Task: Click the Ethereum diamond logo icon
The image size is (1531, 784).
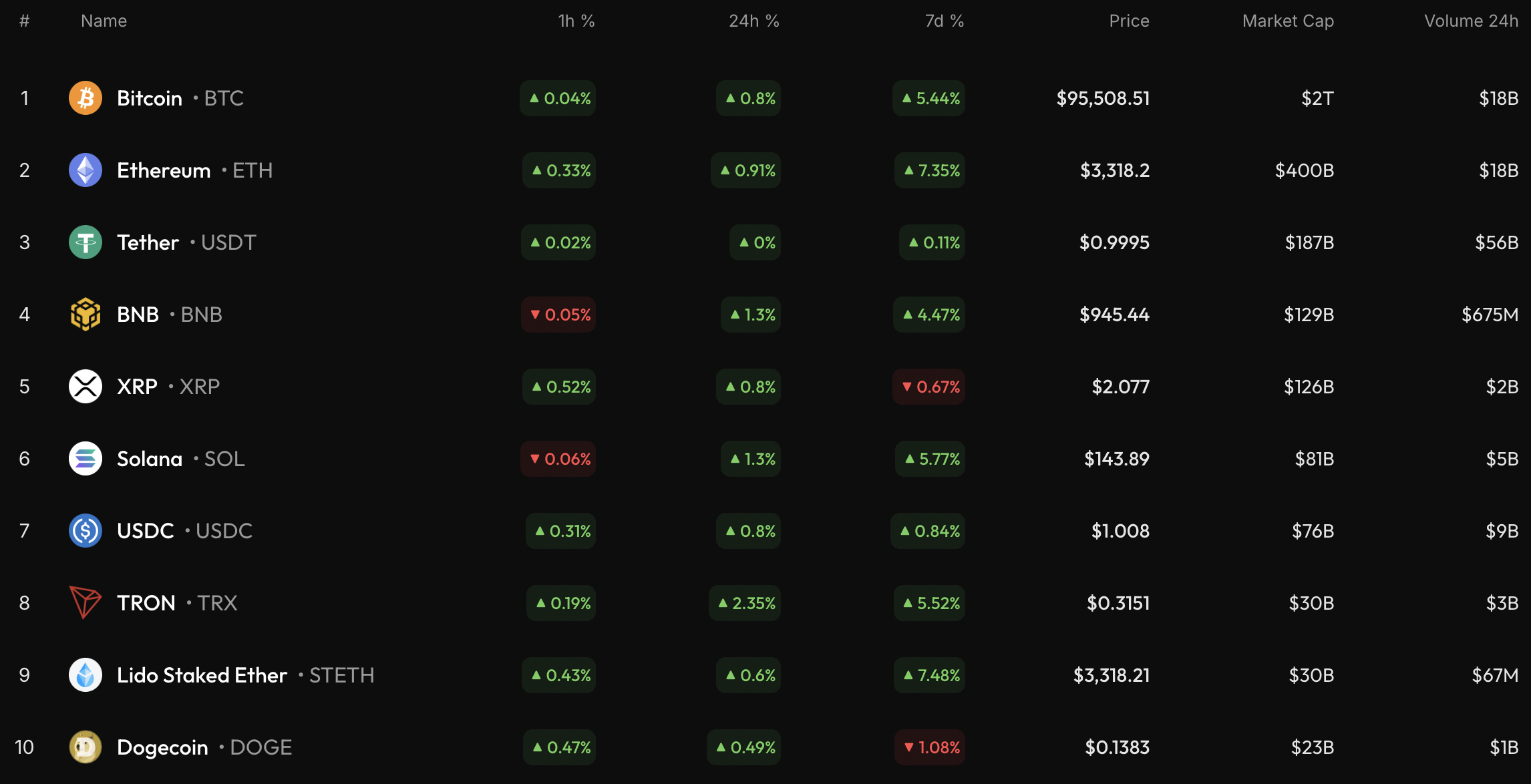Action: (86, 170)
